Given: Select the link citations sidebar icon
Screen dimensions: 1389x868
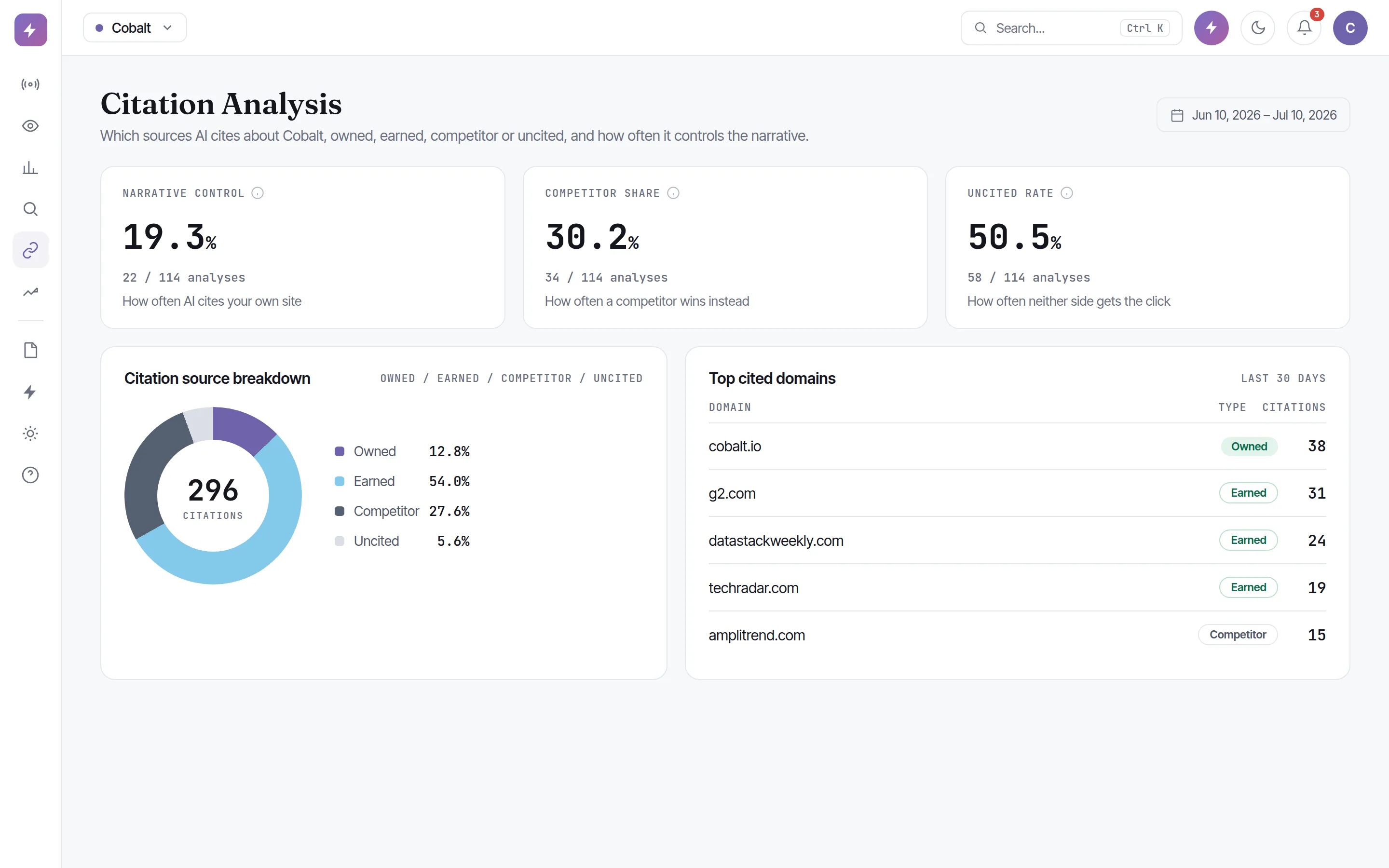Looking at the screenshot, I should [x=30, y=250].
